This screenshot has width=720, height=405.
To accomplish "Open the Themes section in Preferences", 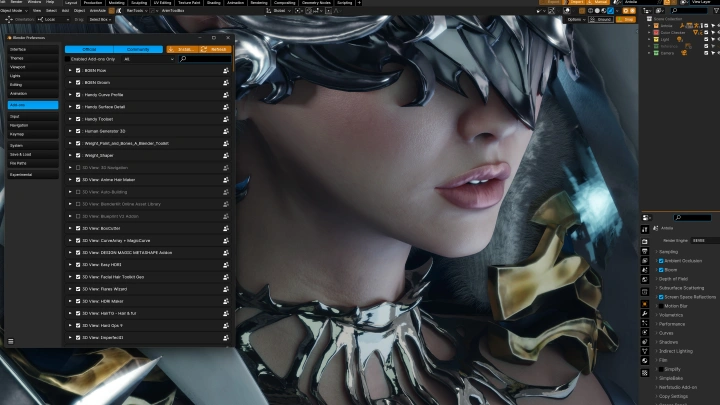I will [33, 58].
